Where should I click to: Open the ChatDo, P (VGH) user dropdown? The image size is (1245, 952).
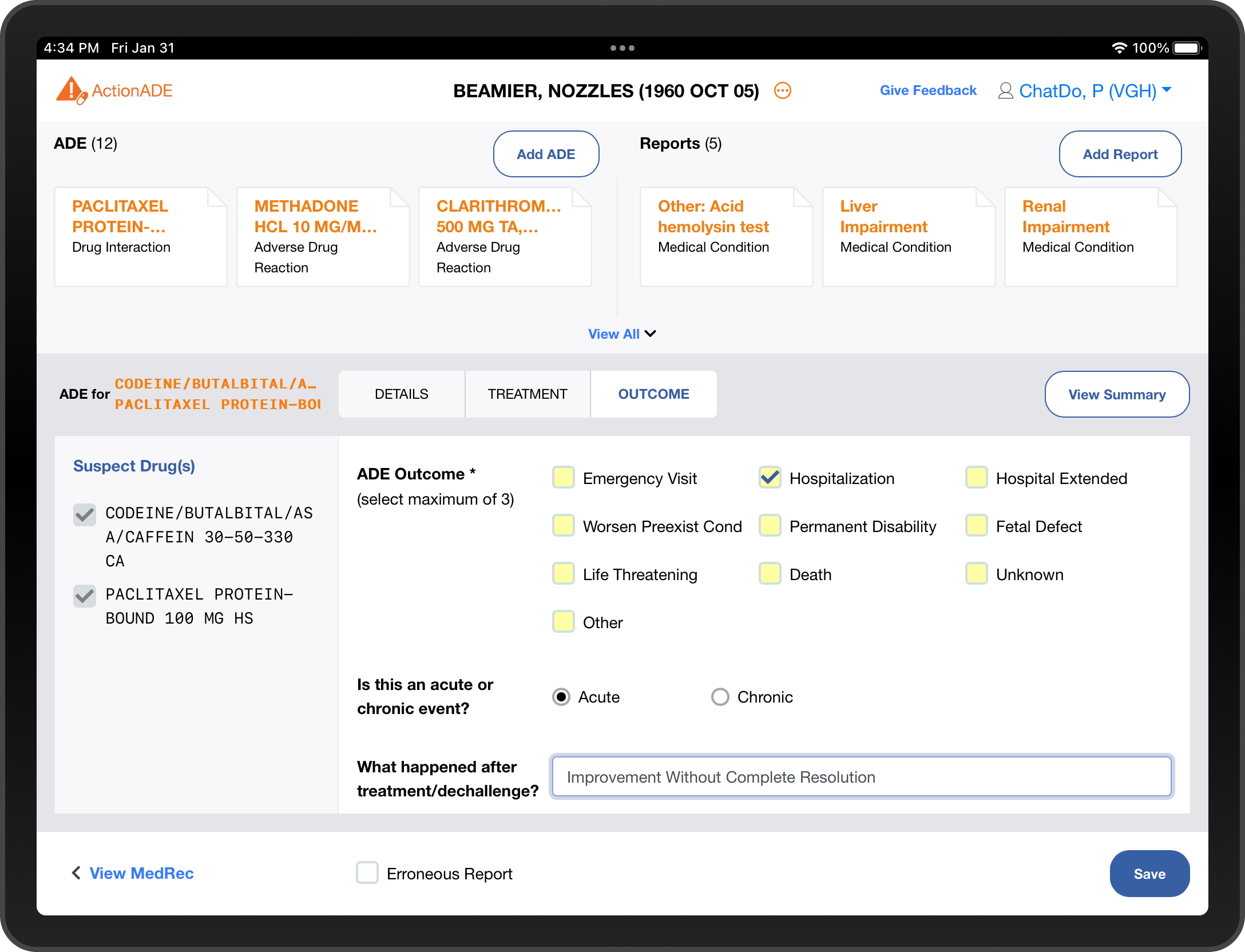pyautogui.click(x=1095, y=91)
